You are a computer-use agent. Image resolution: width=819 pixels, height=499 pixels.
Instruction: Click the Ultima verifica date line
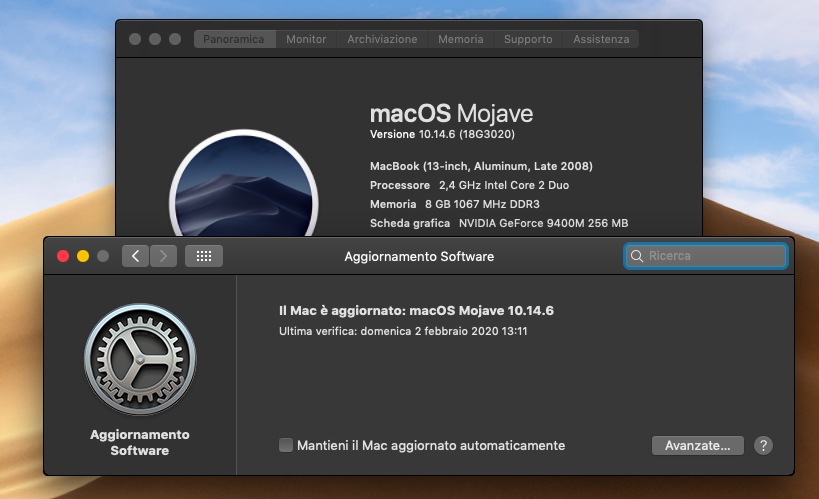[403, 331]
